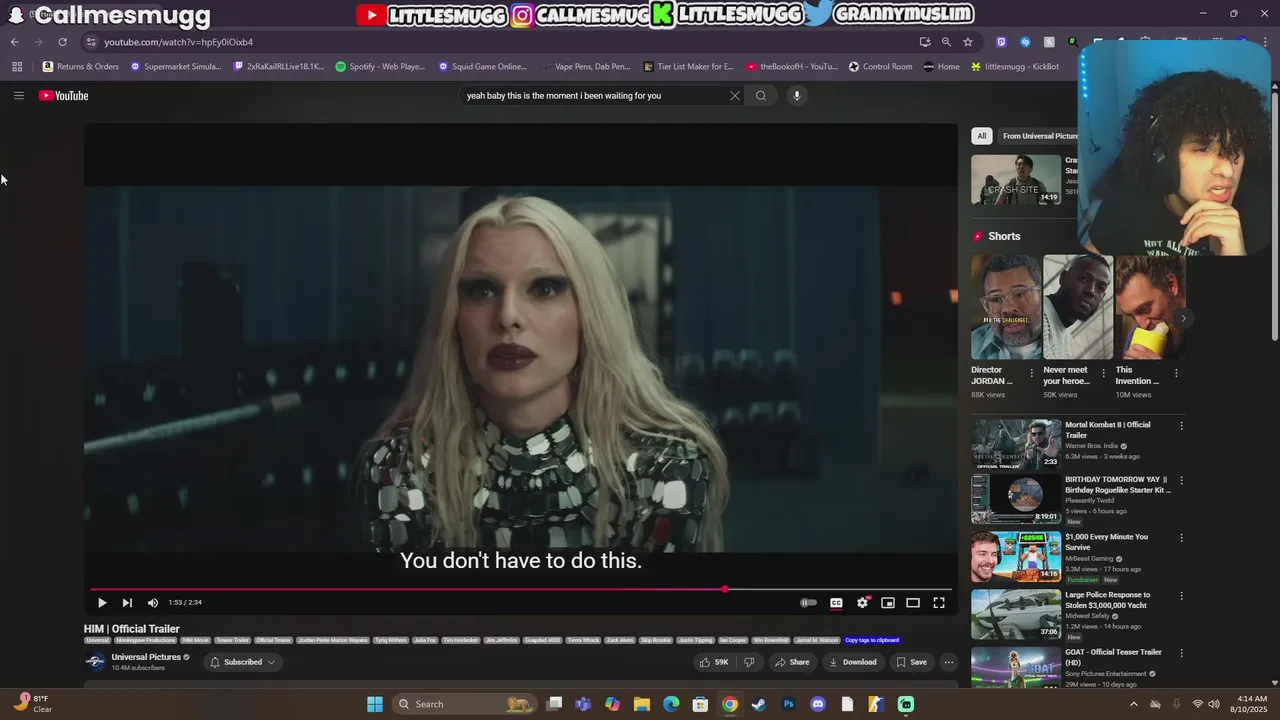Viewport: 1280px width, 720px height.
Task: Open menu for $1,000 Every Minute video
Action: (1181, 538)
